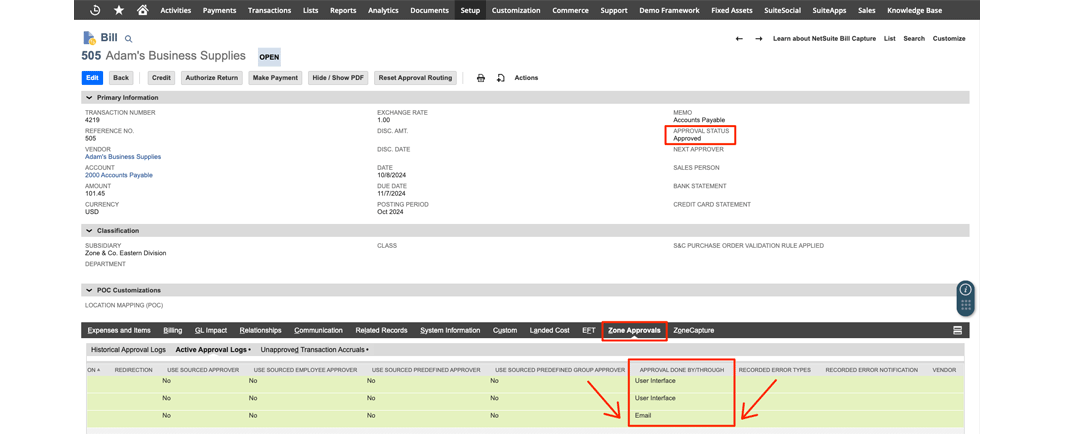
Task: Open the Shortcuts star icon
Action: pyautogui.click(x=119, y=10)
